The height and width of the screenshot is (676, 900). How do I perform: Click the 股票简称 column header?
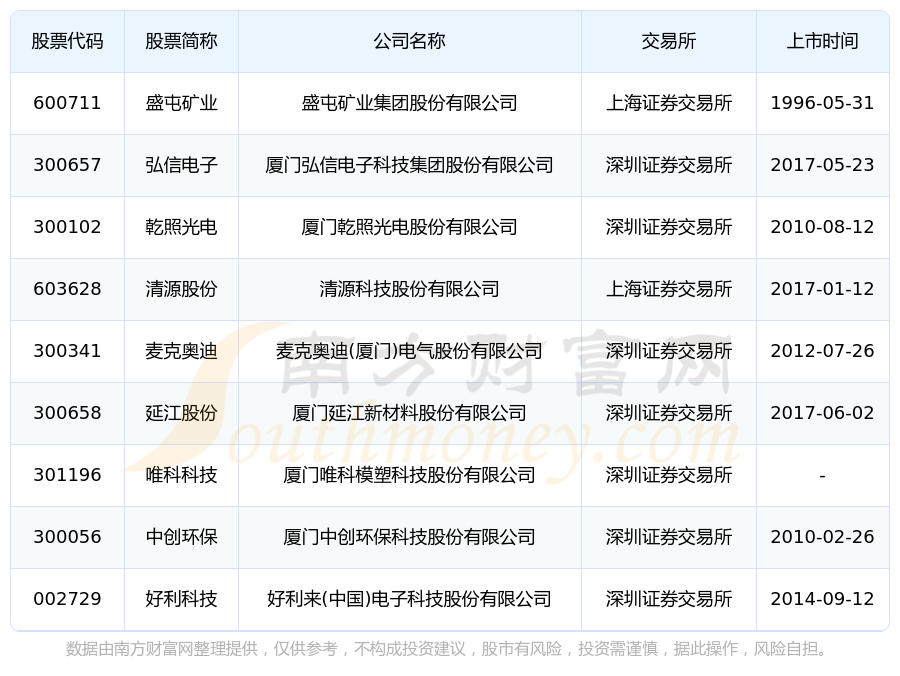181,41
